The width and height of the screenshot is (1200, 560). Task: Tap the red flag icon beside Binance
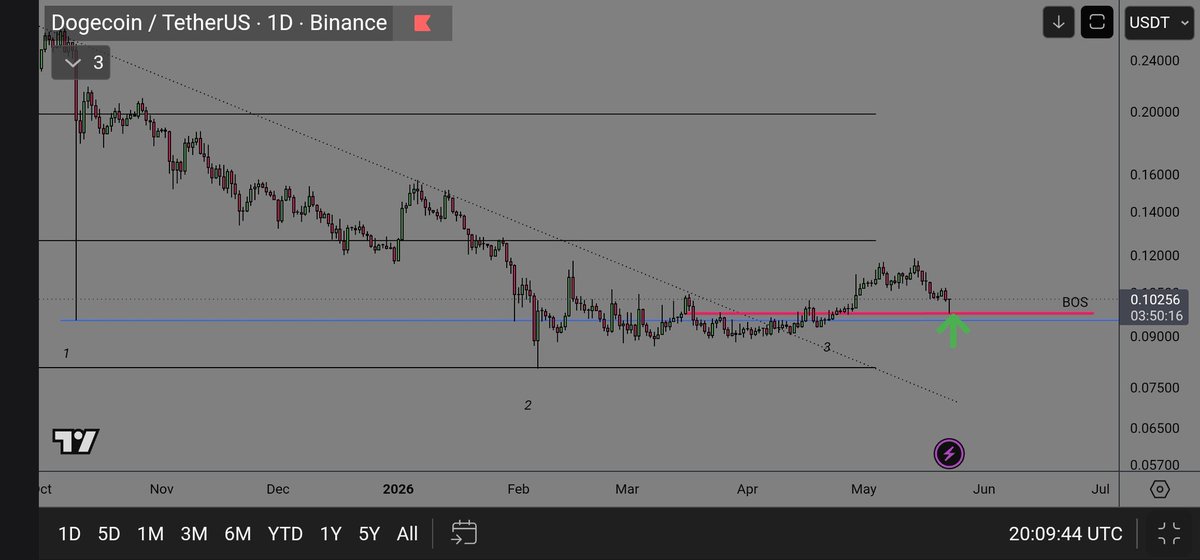tap(423, 22)
